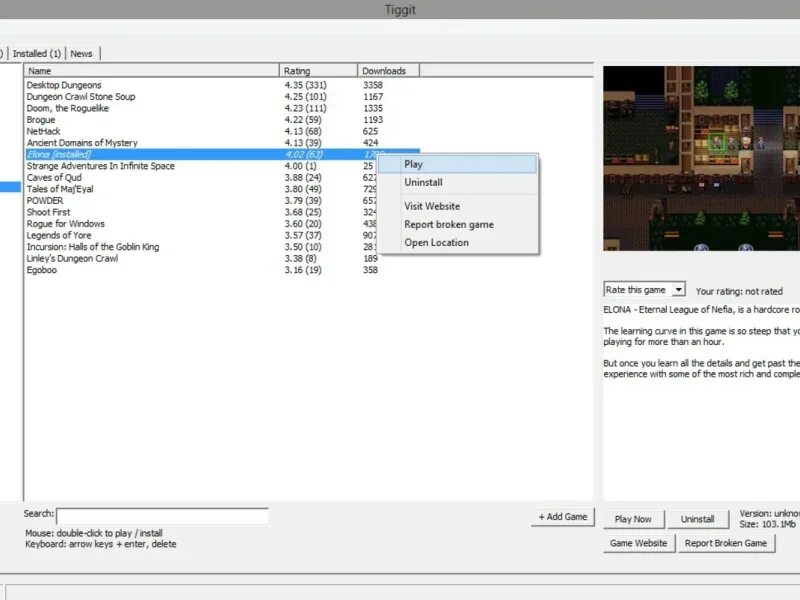Select Uninstall from the context menu
Screen dimensions: 800x600
pyautogui.click(x=458, y=182)
